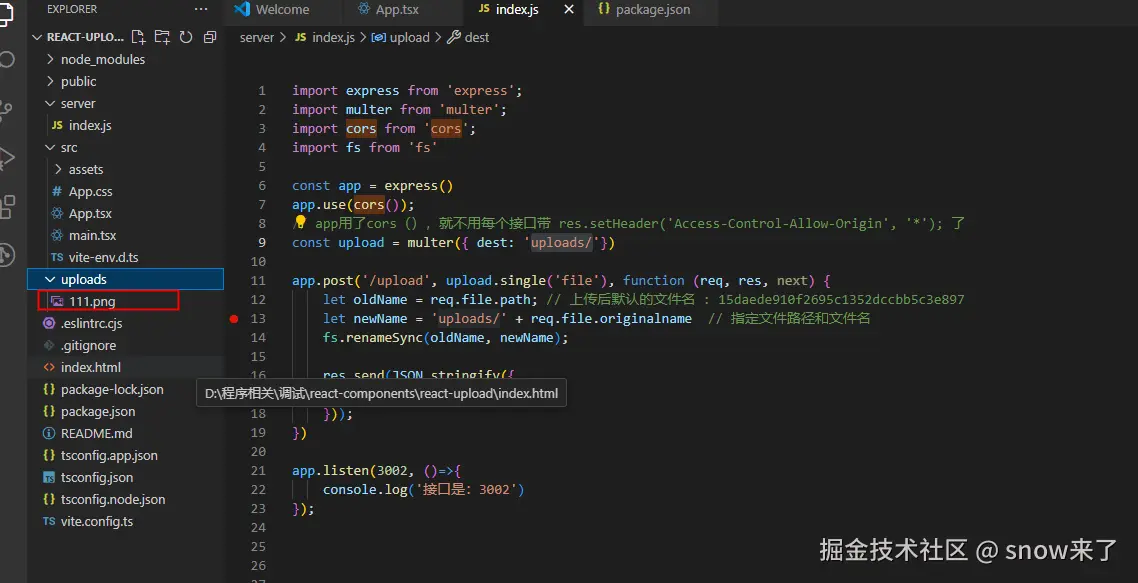
Task: Click line number 21 in the gutter
Action: [258, 470]
